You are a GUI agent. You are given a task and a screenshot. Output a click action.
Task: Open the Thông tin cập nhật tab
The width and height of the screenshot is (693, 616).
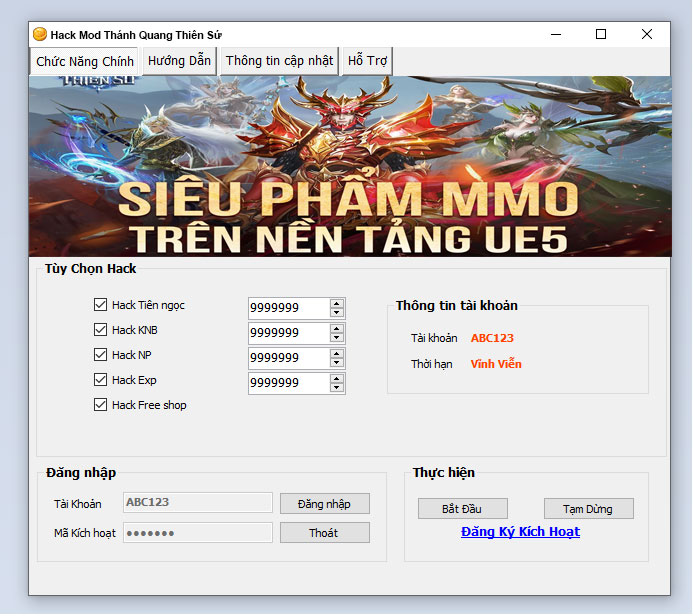[x=279, y=61]
